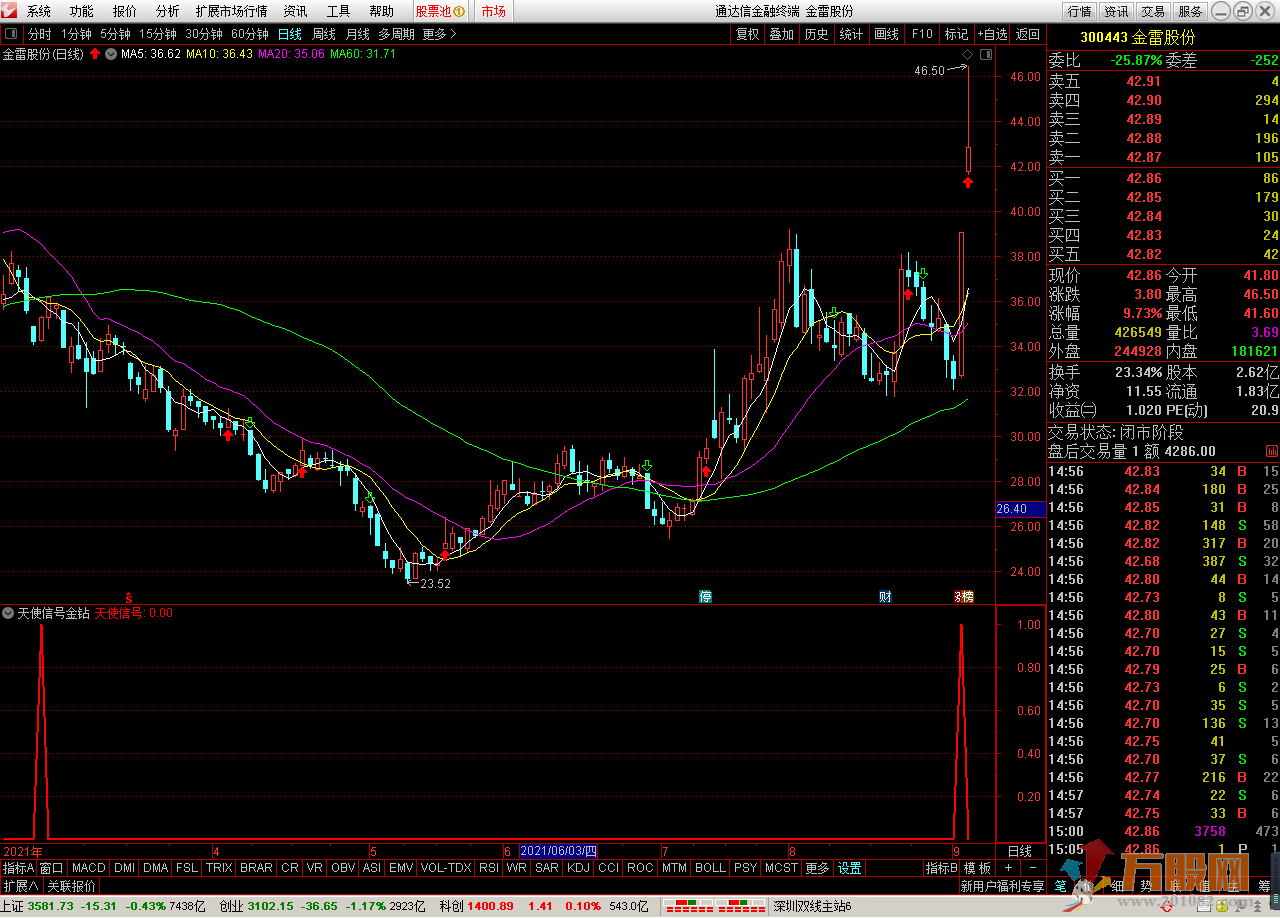Image resolution: width=1280 pixels, height=918 pixels.
Task: Switch to the 30分钟 period
Action: [x=204, y=34]
